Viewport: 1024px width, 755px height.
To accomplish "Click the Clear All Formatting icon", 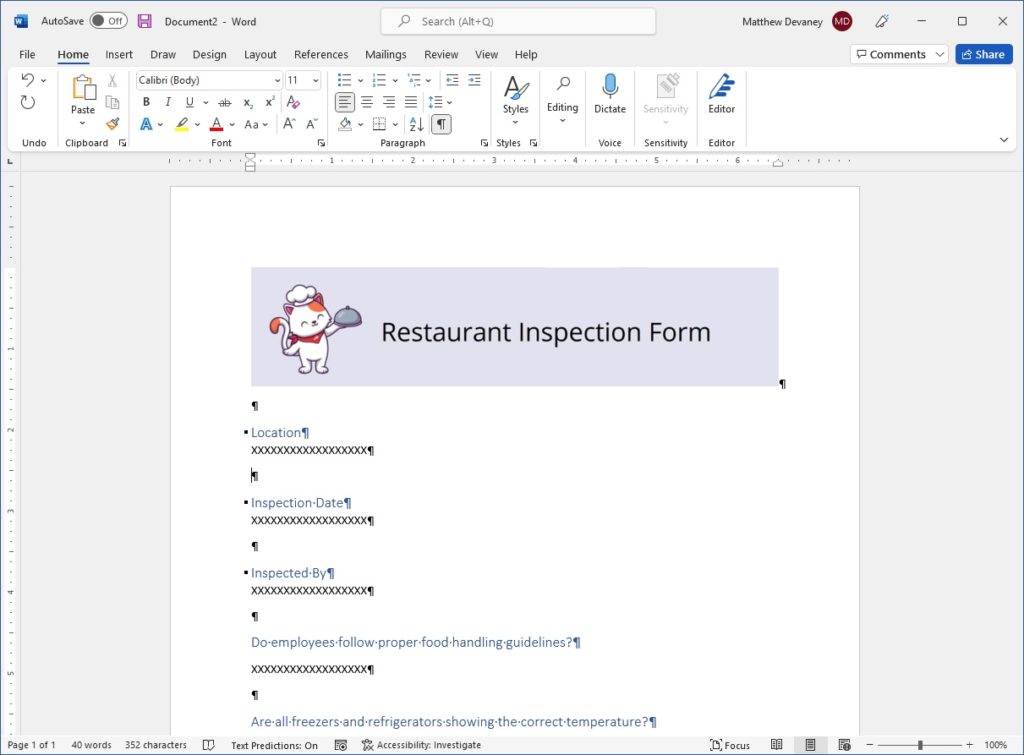I will [293, 102].
